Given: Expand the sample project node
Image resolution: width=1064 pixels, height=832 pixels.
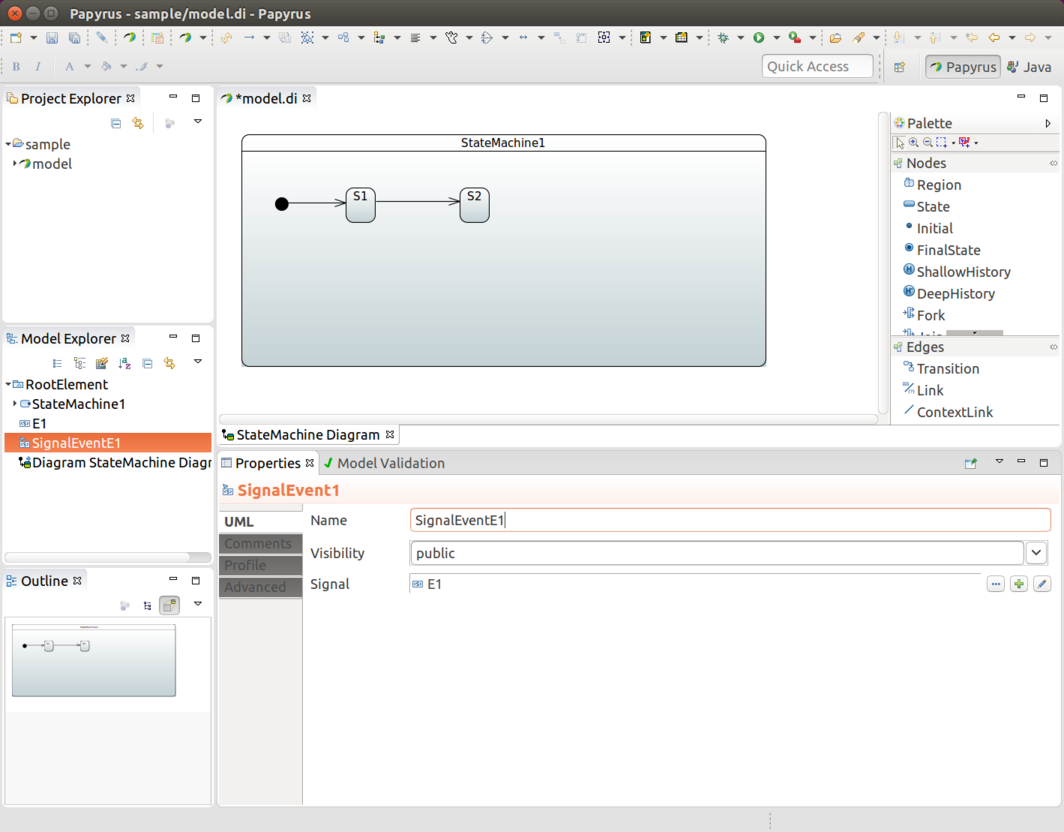Looking at the screenshot, I should click(x=8, y=144).
